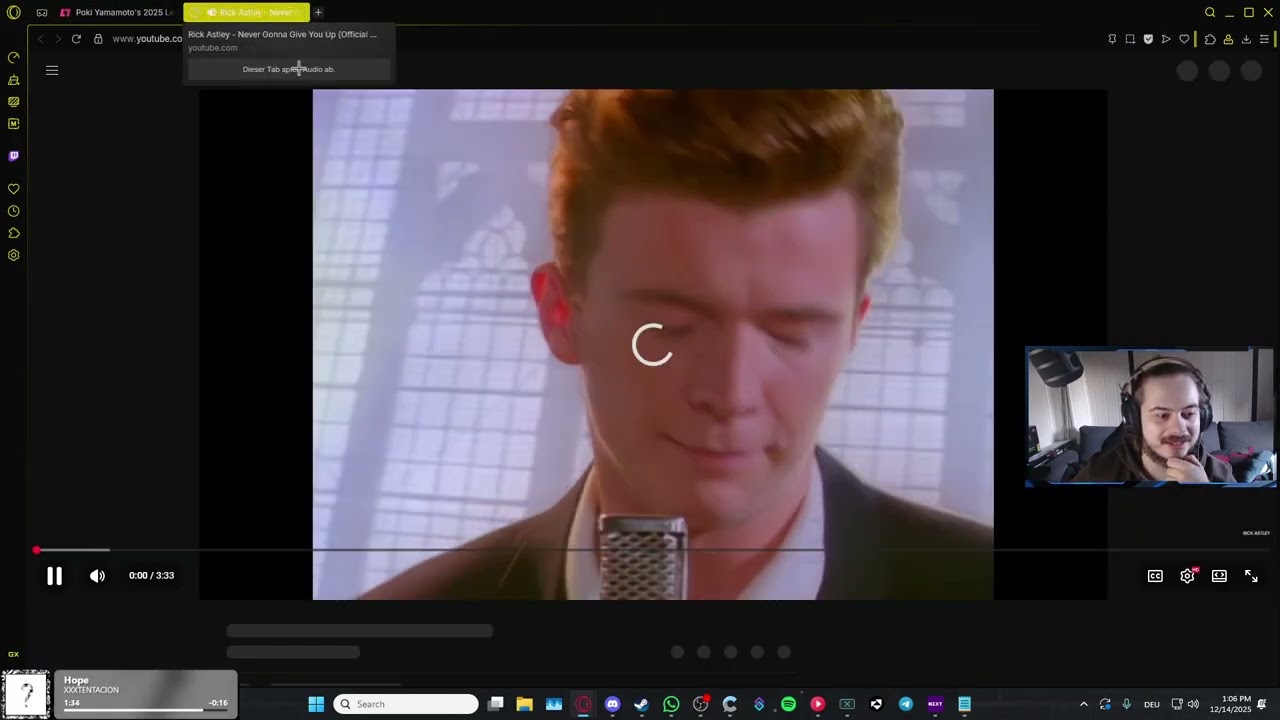This screenshot has height=720, width=1280.
Task: Switch to Poki Yamamoto's 2025 tab
Action: 117,12
